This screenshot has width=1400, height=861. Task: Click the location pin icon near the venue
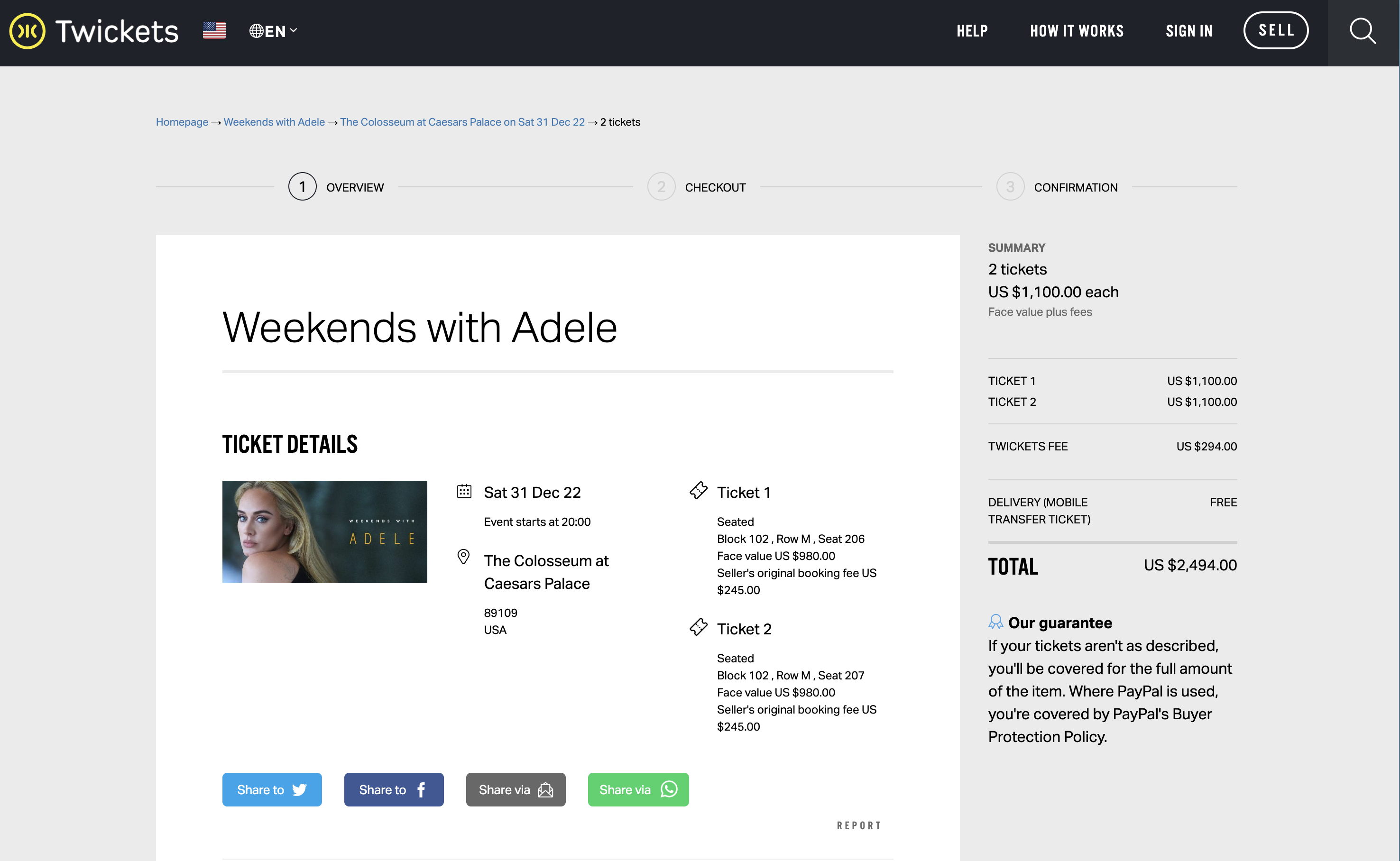point(464,557)
